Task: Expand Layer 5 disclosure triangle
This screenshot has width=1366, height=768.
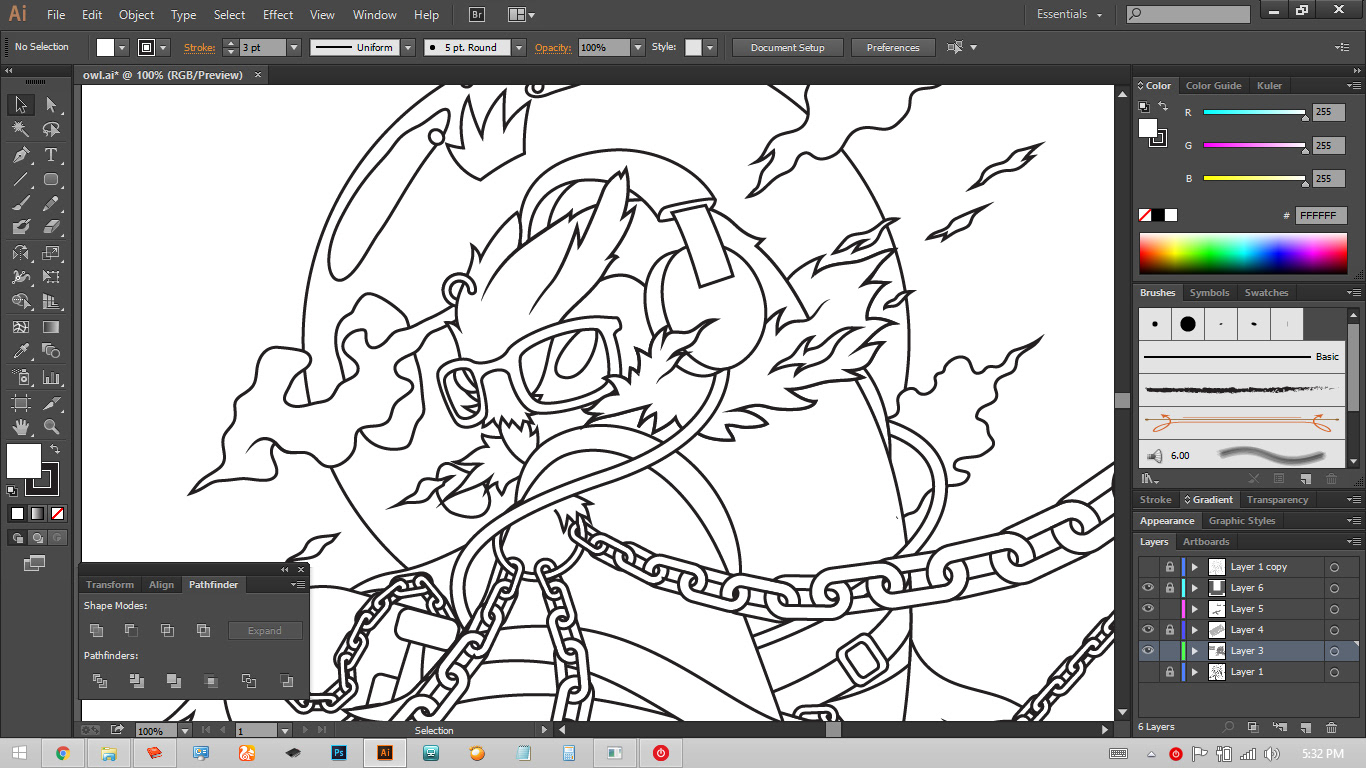Action: click(x=1194, y=609)
